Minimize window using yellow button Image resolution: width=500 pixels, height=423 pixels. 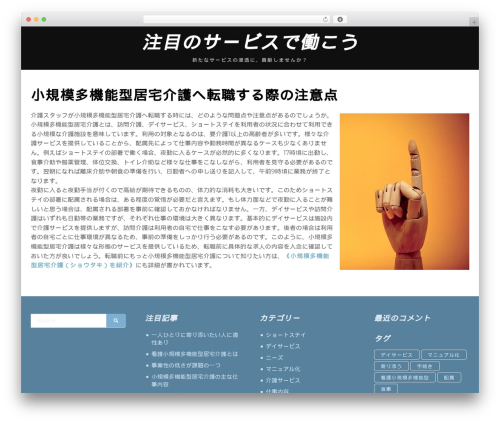click(36, 19)
